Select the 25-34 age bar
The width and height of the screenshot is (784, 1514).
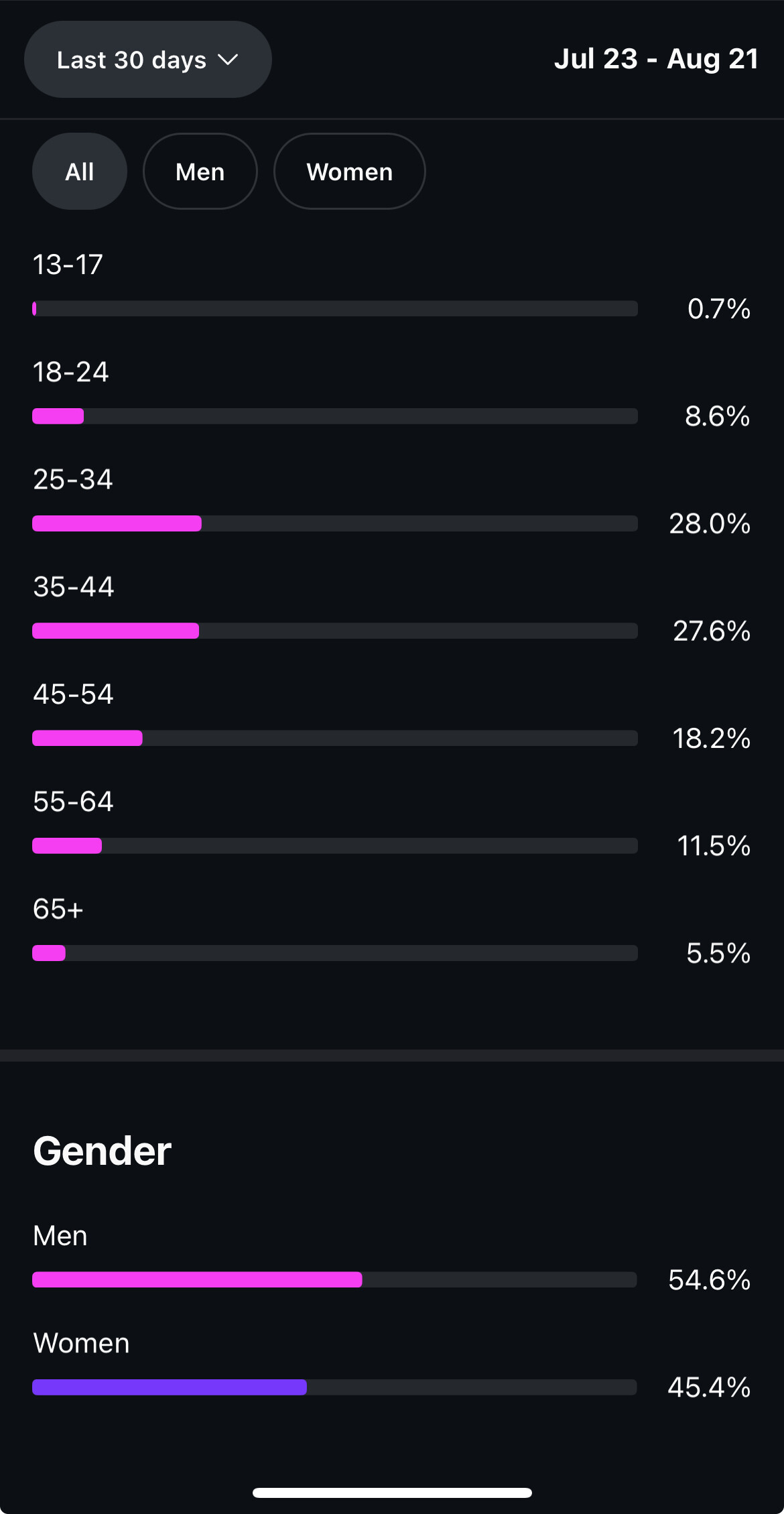[334, 523]
